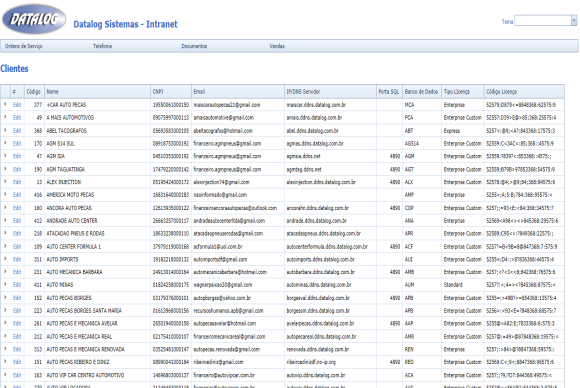The width and height of the screenshot is (580, 388).
Task: Edit the AUTO MECANICA BARBARA client
Action: click(17, 272)
